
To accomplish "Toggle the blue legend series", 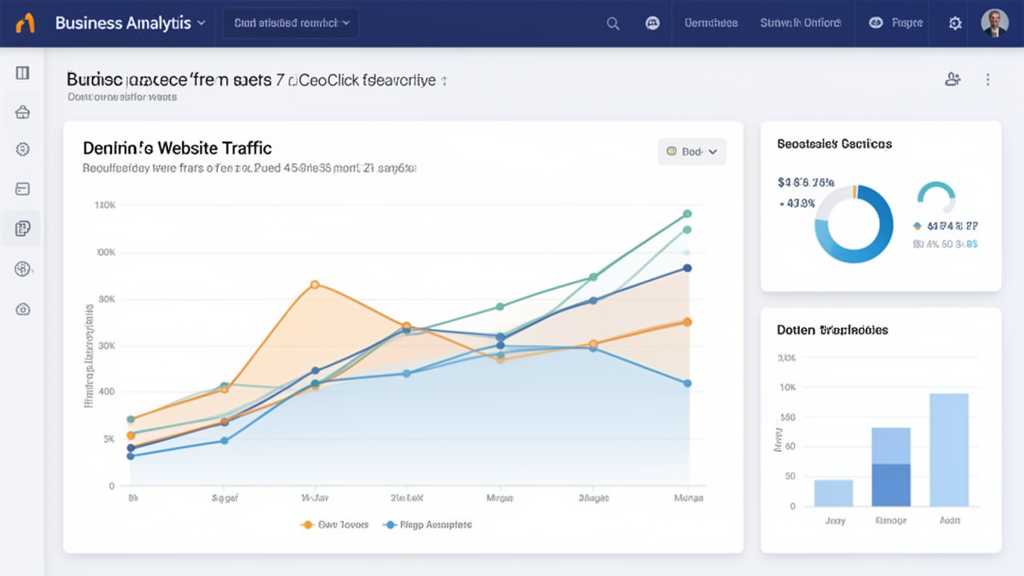I will click(x=428, y=524).
